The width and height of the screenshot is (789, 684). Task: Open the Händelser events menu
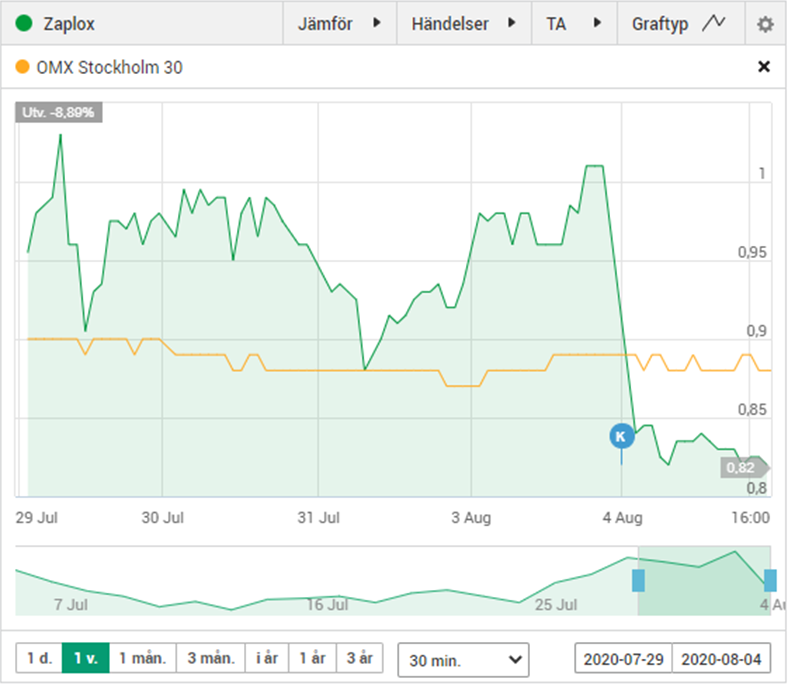(x=464, y=24)
